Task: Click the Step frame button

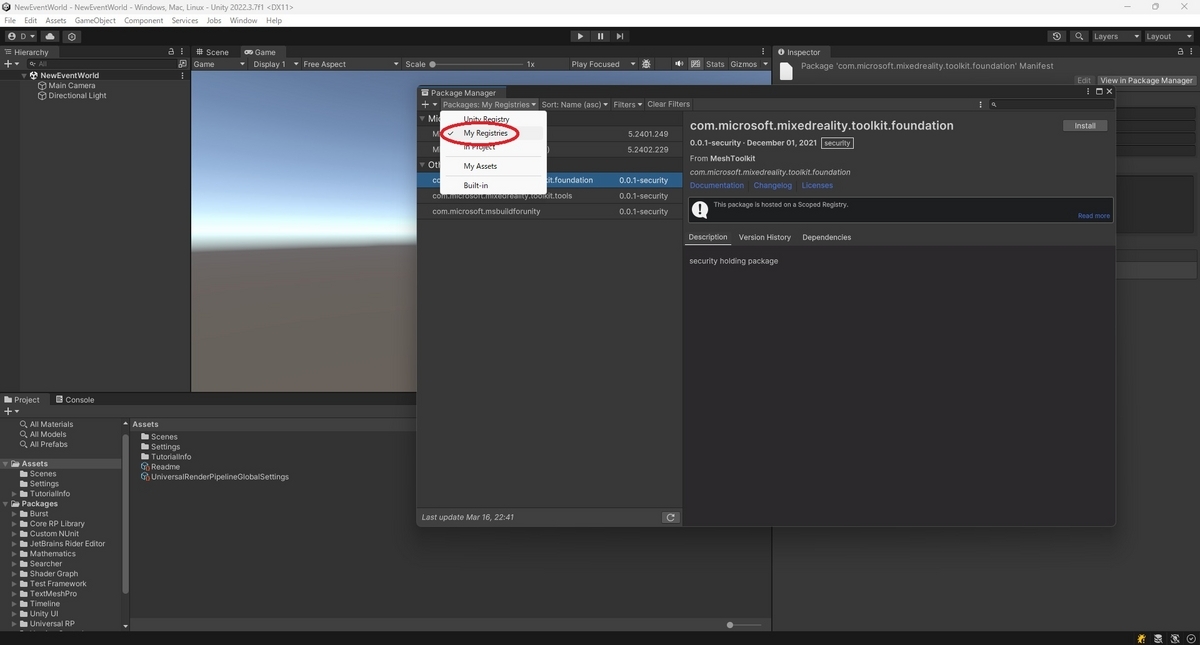Action: point(619,36)
